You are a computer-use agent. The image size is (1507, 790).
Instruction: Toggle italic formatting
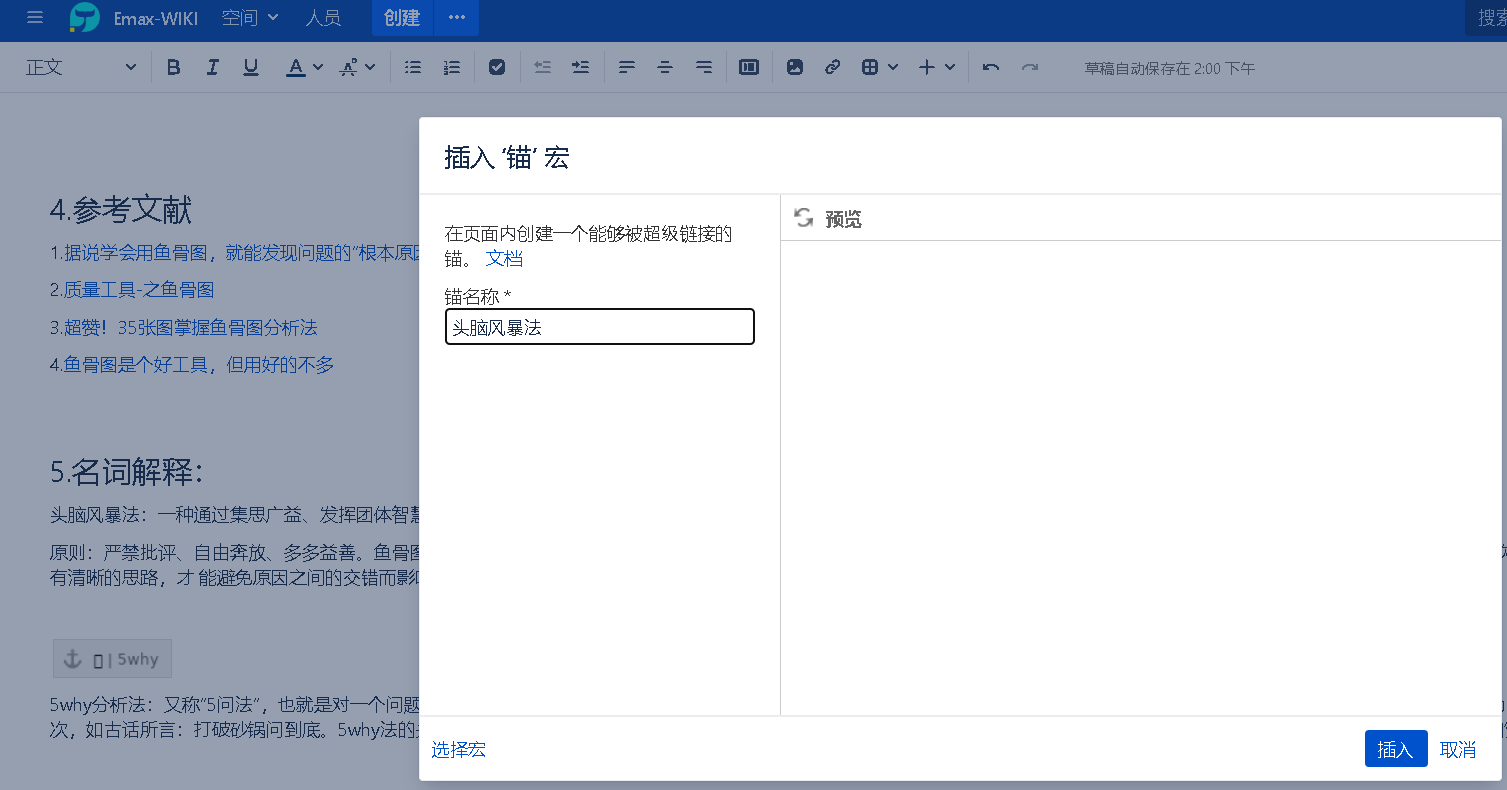[x=212, y=67]
